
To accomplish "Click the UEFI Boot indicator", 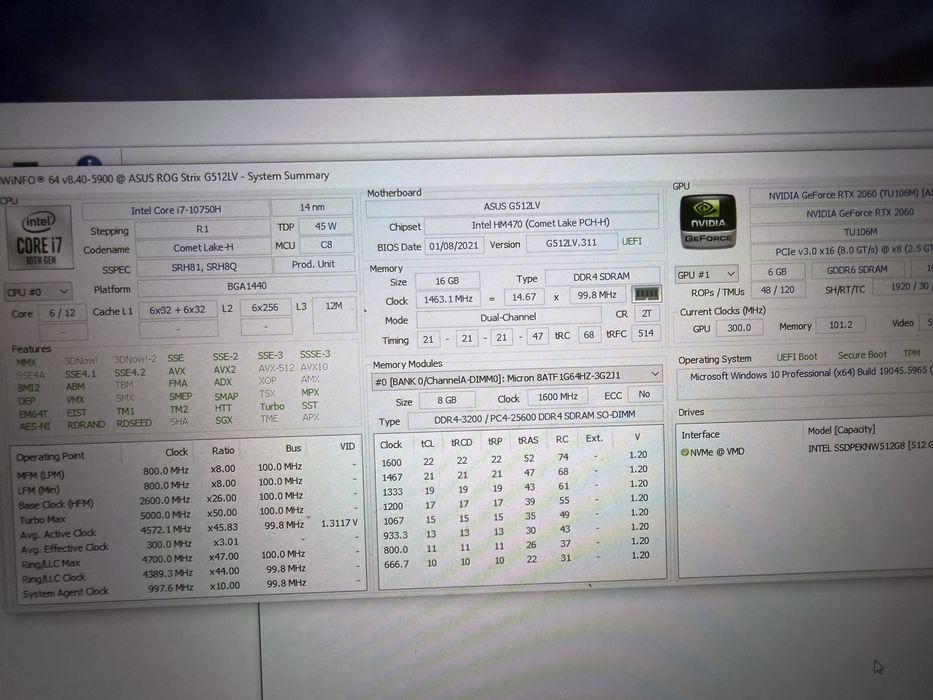I will 796,357.
